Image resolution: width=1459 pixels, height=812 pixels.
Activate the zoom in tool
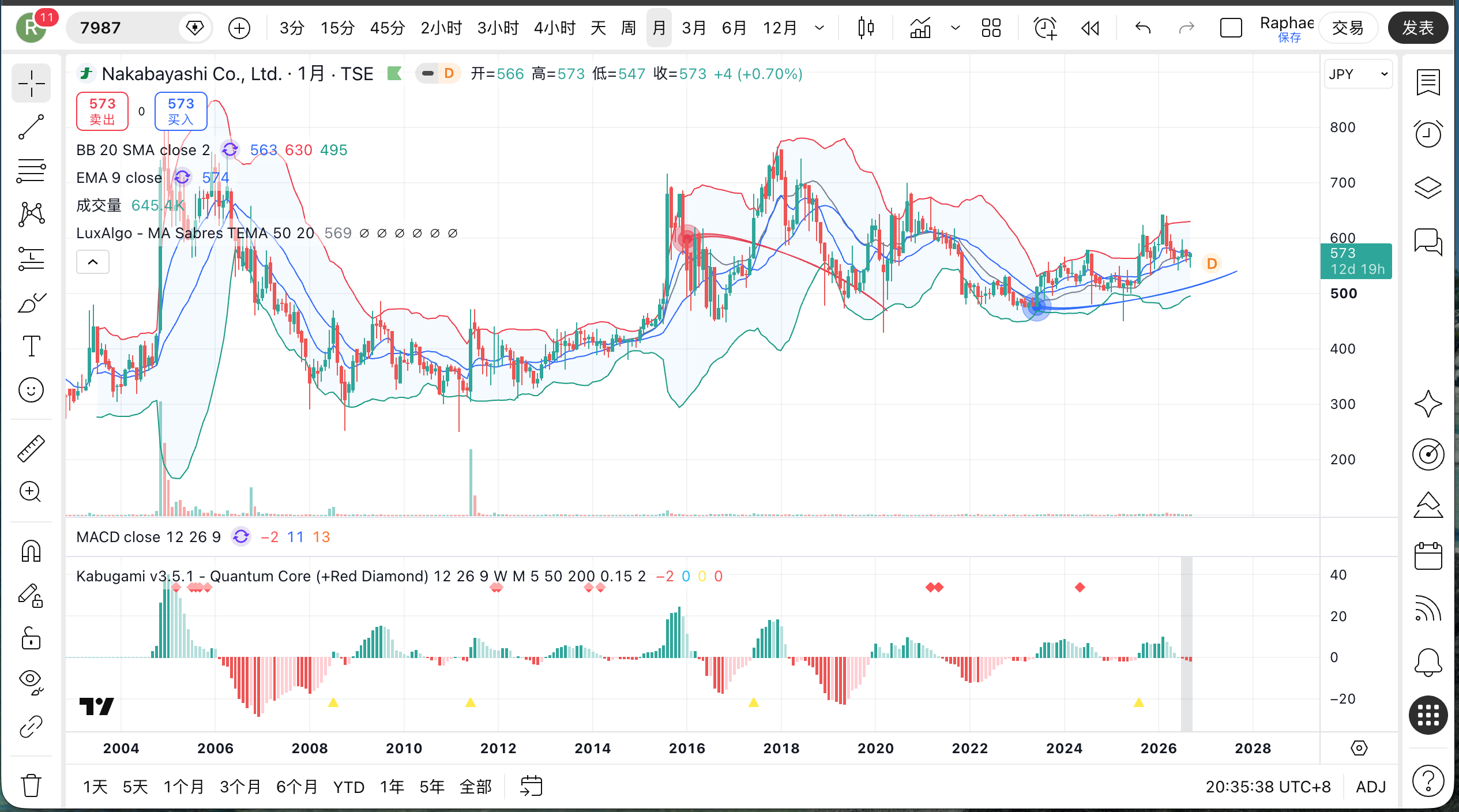31,492
